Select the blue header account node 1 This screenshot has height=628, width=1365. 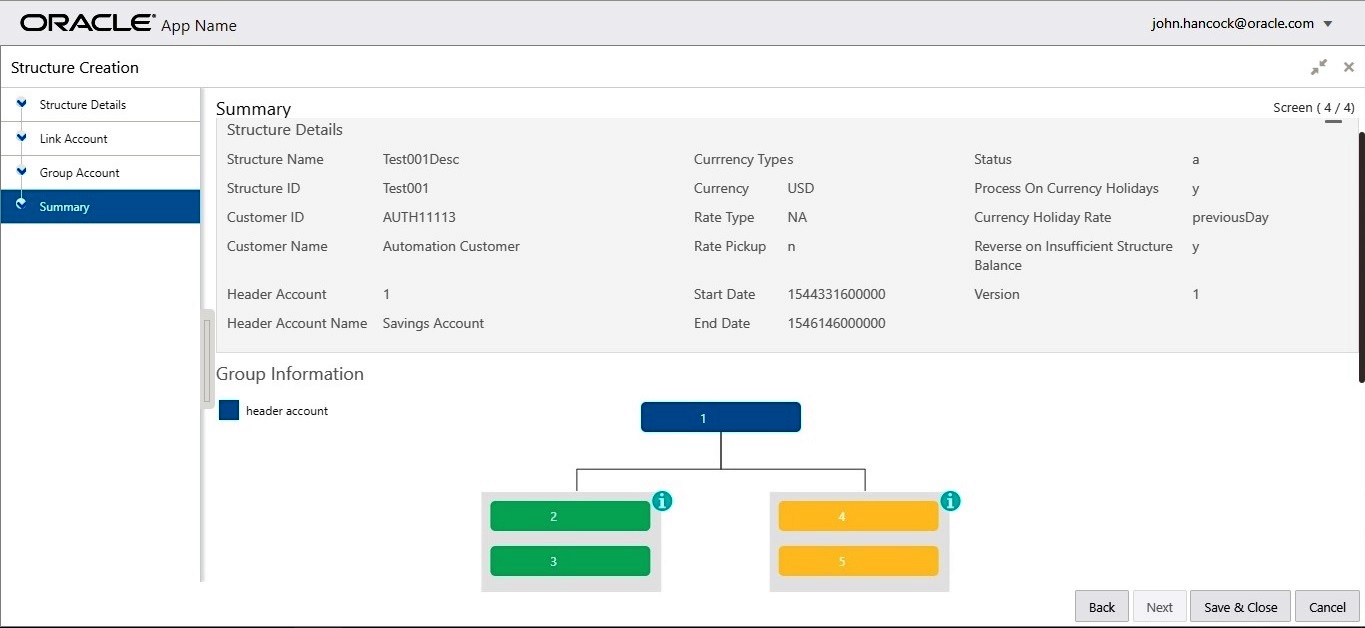[x=721, y=417]
